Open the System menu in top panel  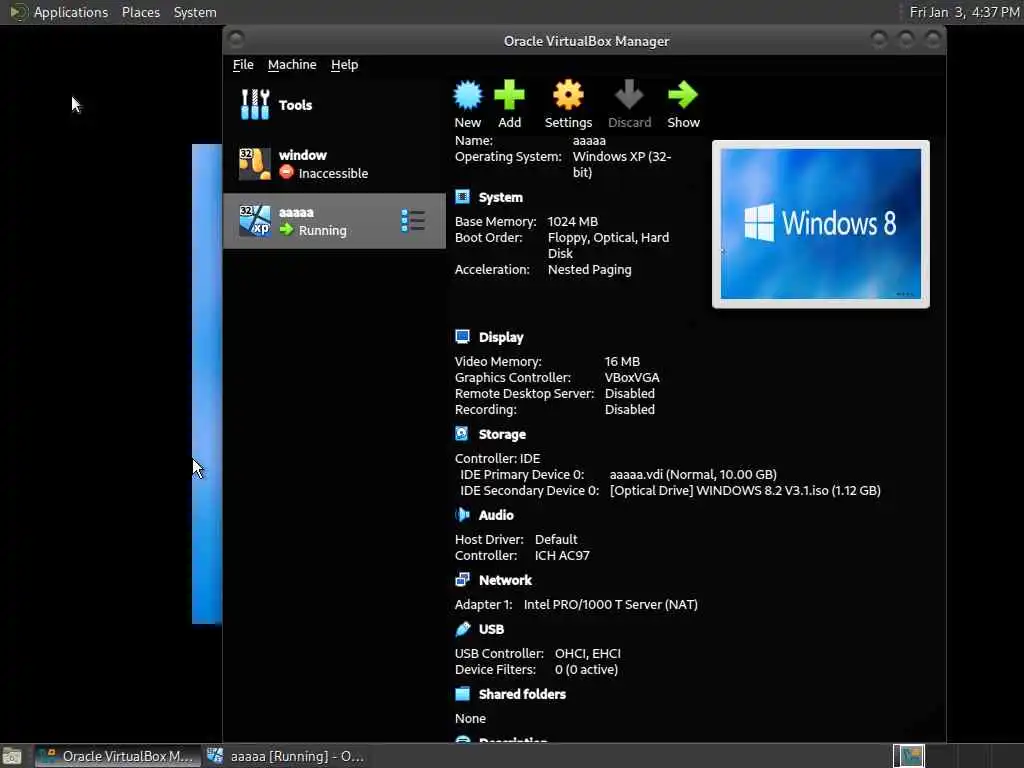(195, 12)
